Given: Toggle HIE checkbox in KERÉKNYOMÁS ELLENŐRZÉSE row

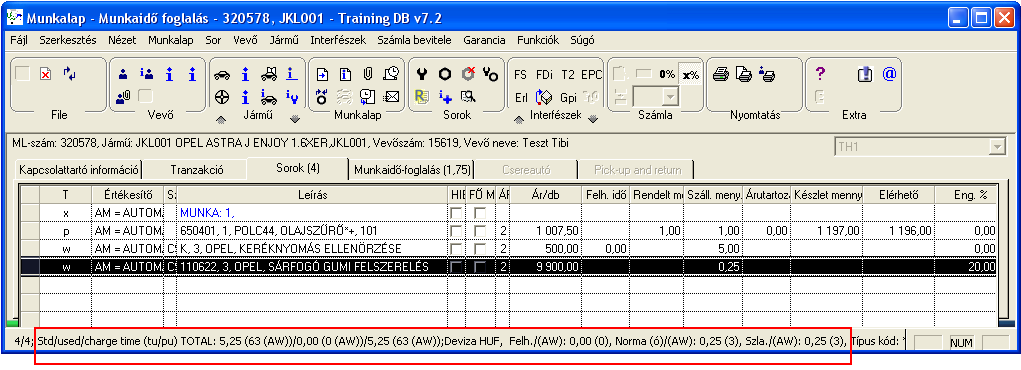Looking at the screenshot, I should point(456,249).
